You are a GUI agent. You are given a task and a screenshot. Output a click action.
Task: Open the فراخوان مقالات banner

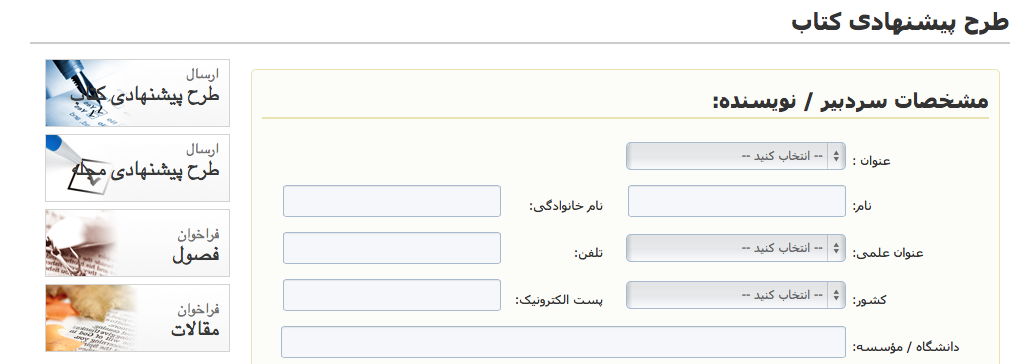pyautogui.click(x=137, y=318)
